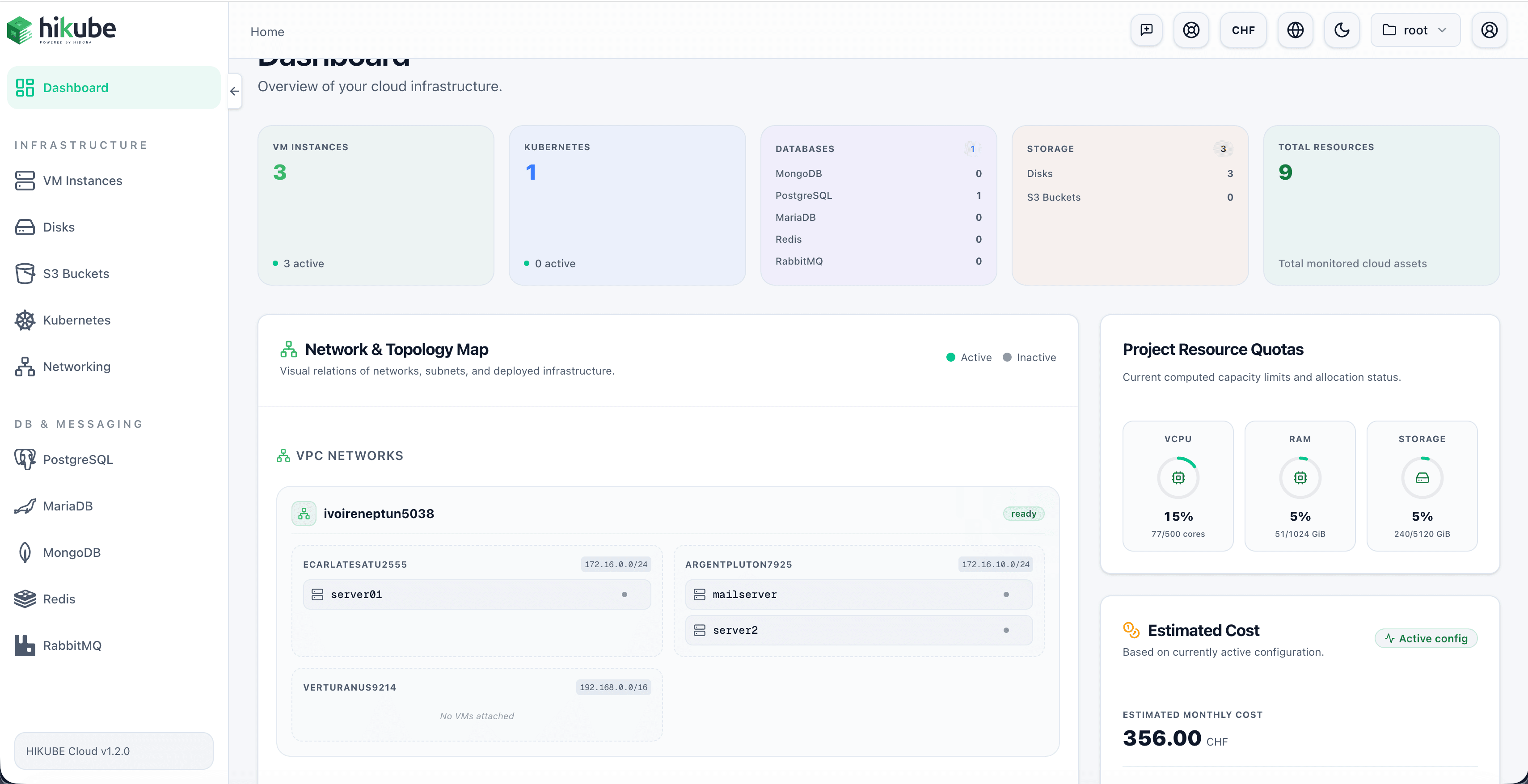Image resolution: width=1528 pixels, height=784 pixels.
Task: Open the root project dropdown
Action: pos(1415,30)
